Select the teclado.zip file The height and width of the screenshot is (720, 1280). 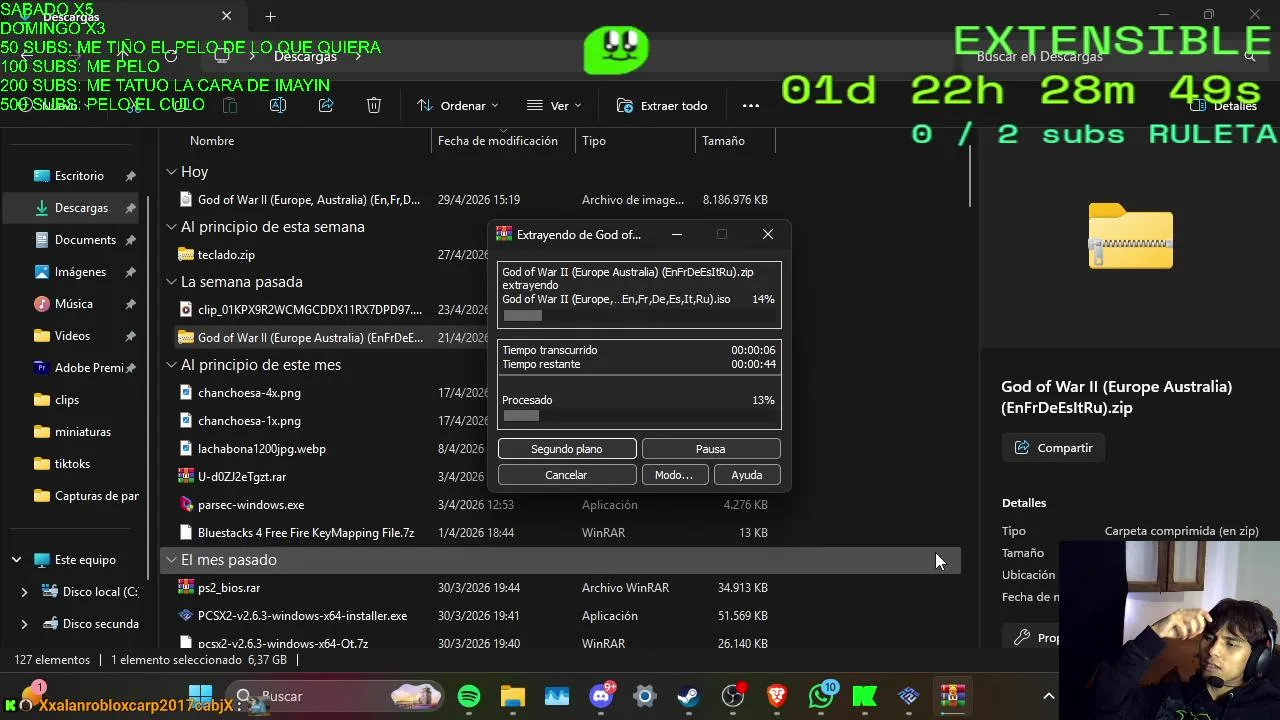[226, 255]
